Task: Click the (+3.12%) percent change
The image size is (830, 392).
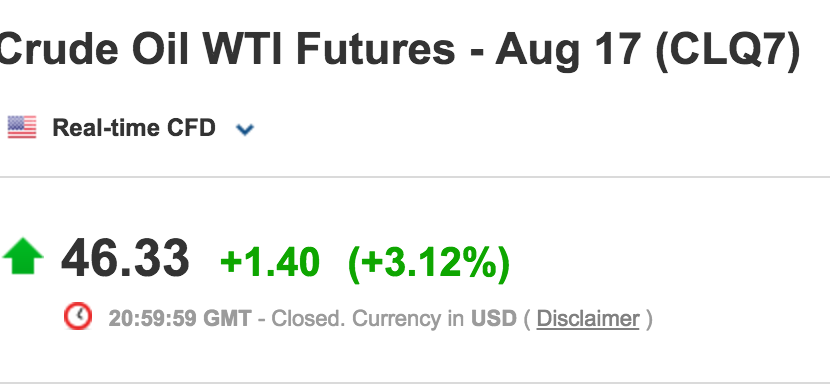Action: click(x=429, y=263)
